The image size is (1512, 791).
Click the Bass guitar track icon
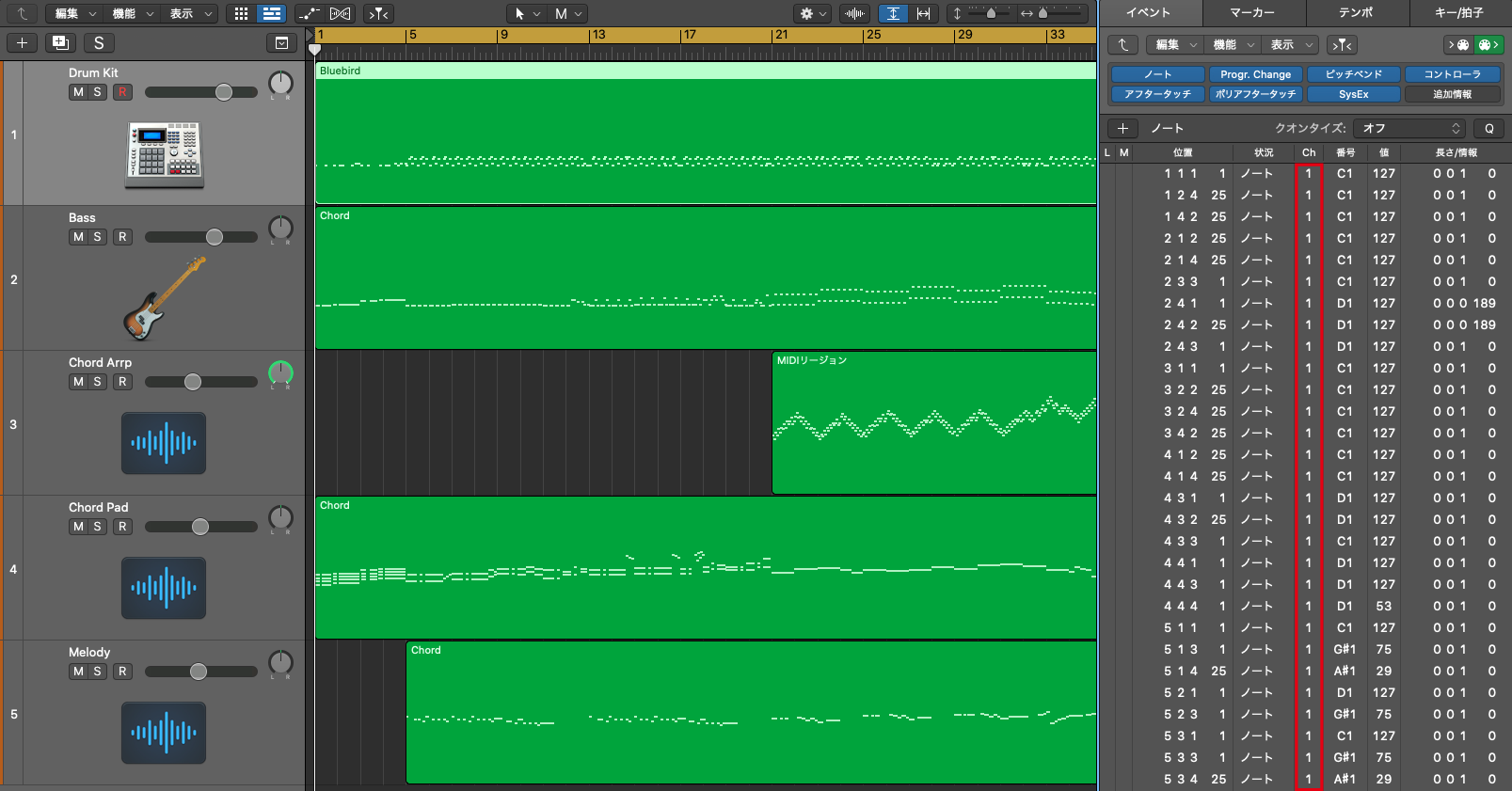click(165, 298)
